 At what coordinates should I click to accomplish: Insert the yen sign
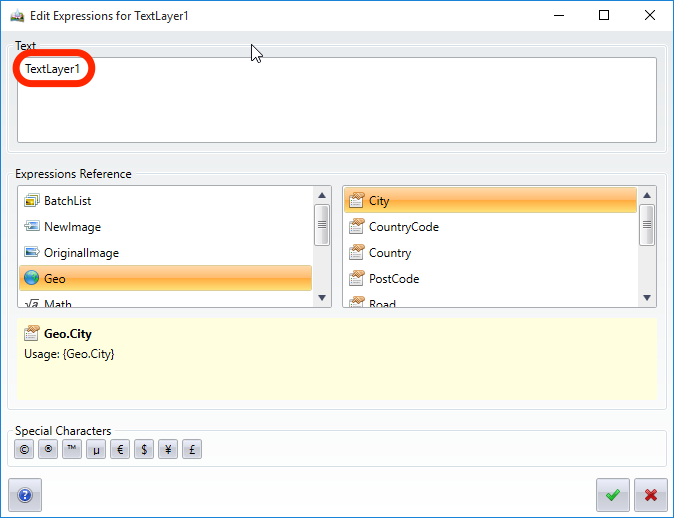pos(168,450)
